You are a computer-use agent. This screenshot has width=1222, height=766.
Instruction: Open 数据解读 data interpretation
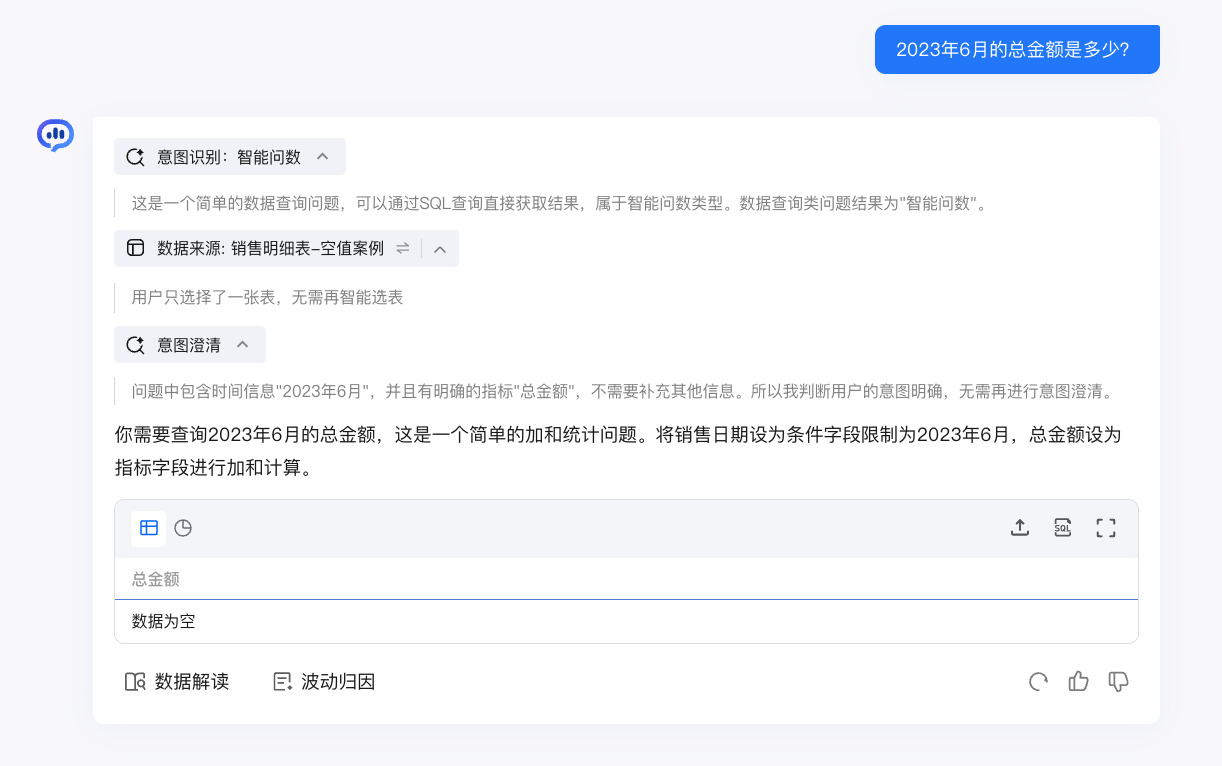click(177, 682)
